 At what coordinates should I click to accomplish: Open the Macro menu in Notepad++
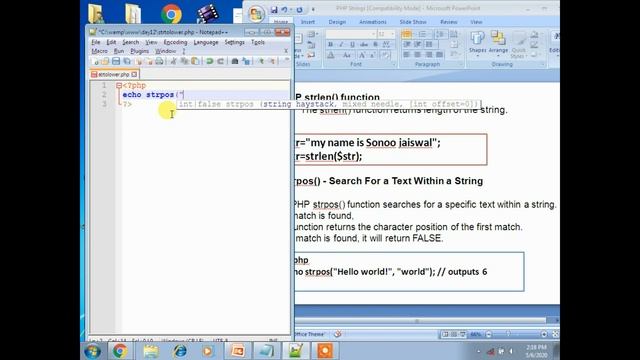point(99,51)
